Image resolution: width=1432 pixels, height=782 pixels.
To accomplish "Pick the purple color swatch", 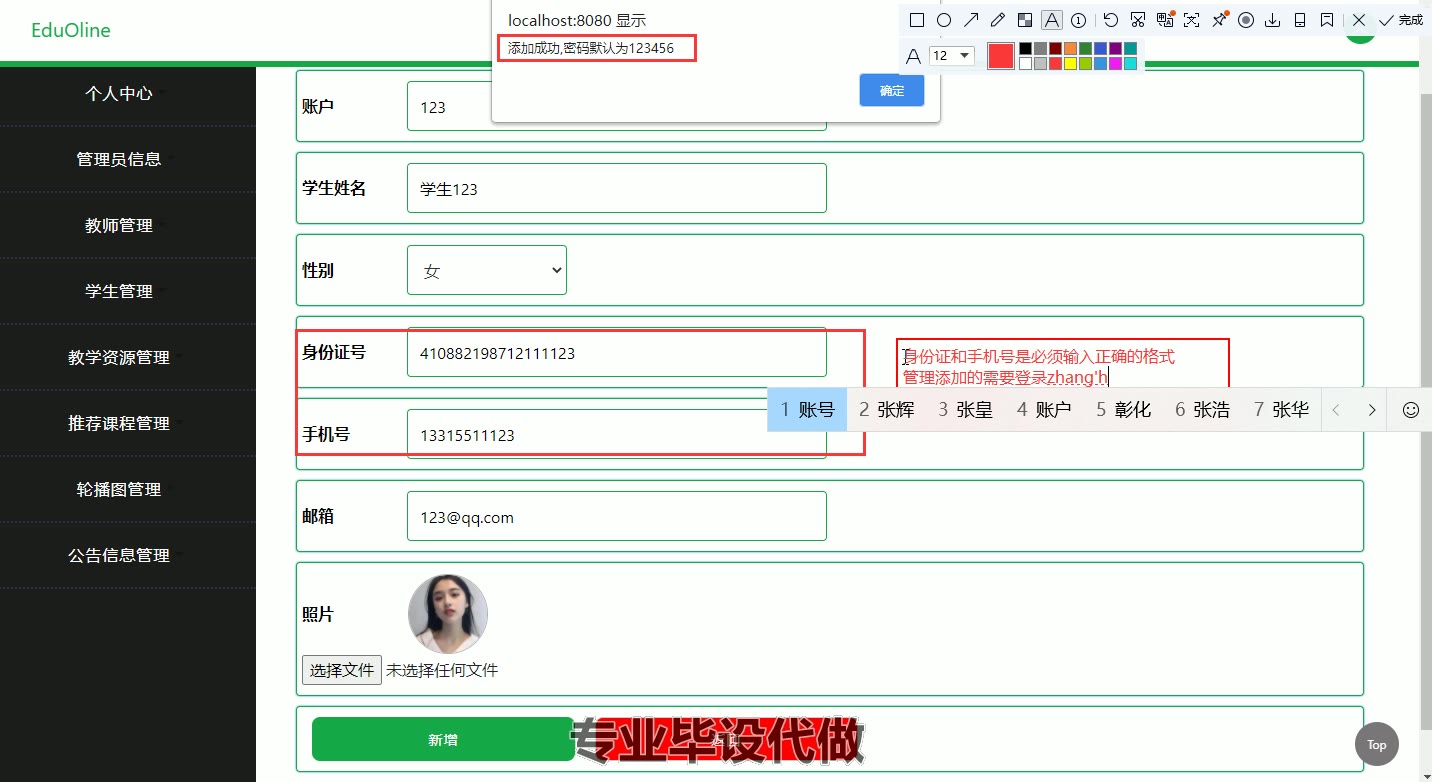I will tap(1115, 48).
